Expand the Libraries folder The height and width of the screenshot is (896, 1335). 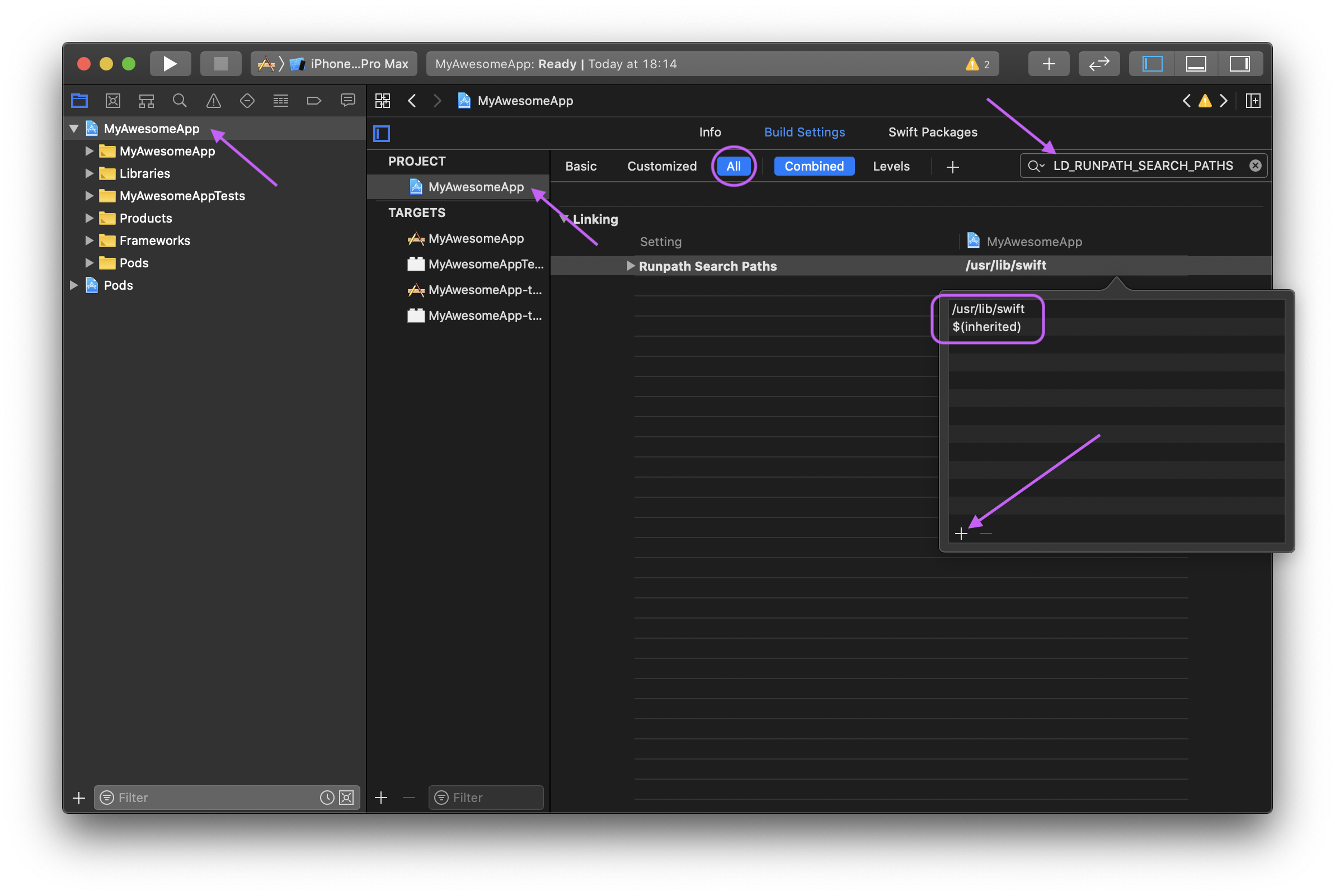point(89,173)
